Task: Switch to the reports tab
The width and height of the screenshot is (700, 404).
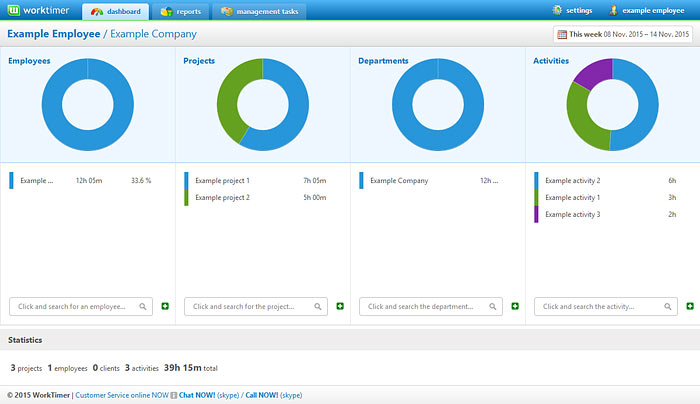Action: [181, 12]
